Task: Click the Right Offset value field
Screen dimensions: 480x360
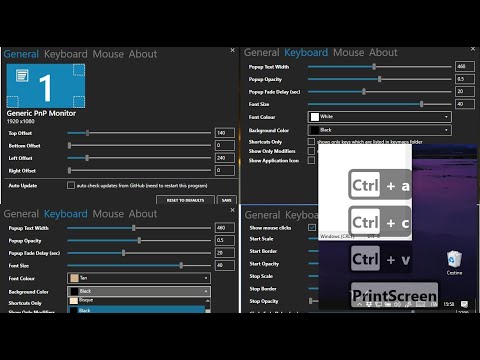Action: point(225,170)
